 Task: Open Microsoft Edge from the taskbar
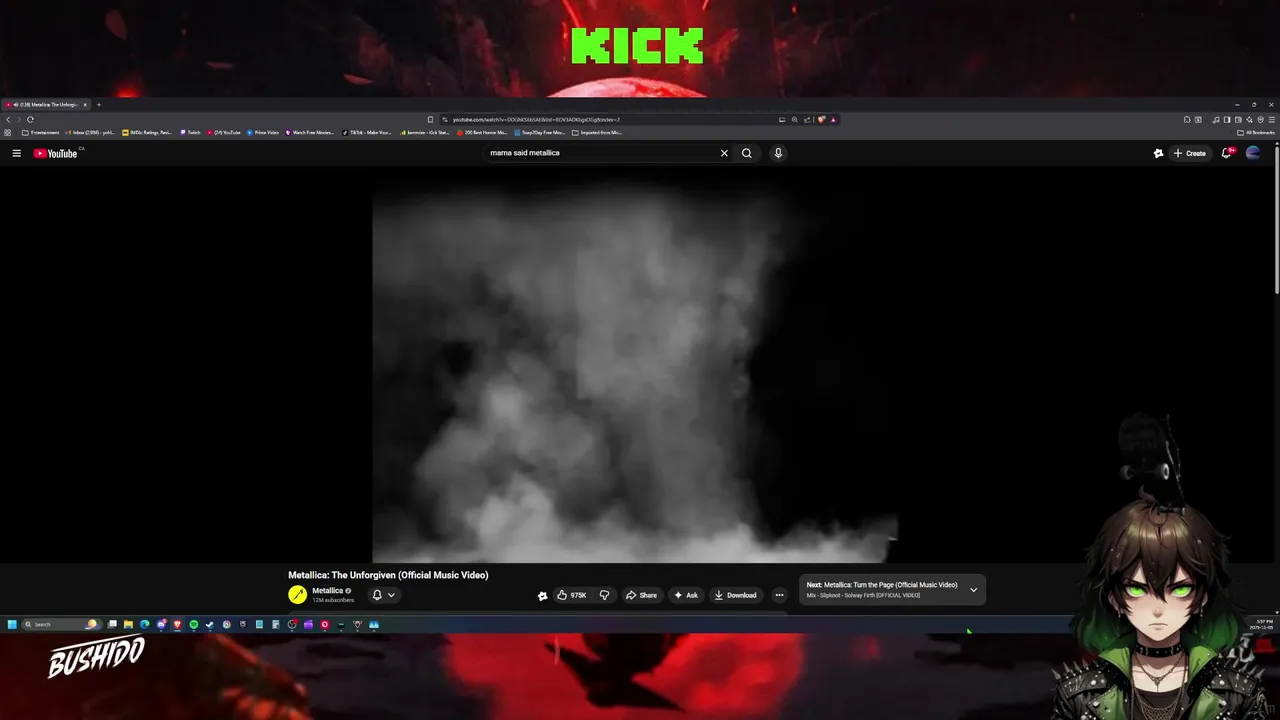[x=144, y=624]
